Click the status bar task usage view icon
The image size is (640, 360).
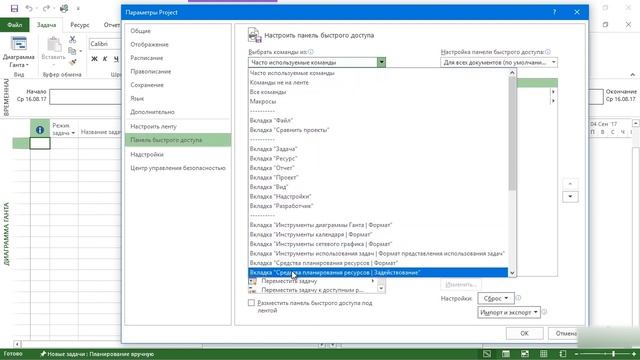coord(506,354)
